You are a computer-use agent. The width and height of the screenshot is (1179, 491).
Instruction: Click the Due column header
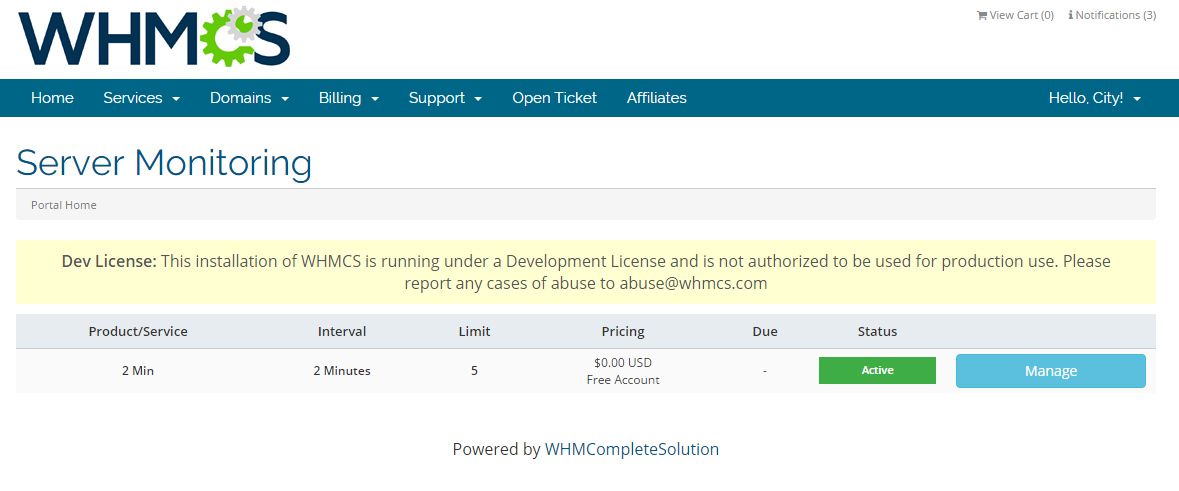(x=765, y=331)
